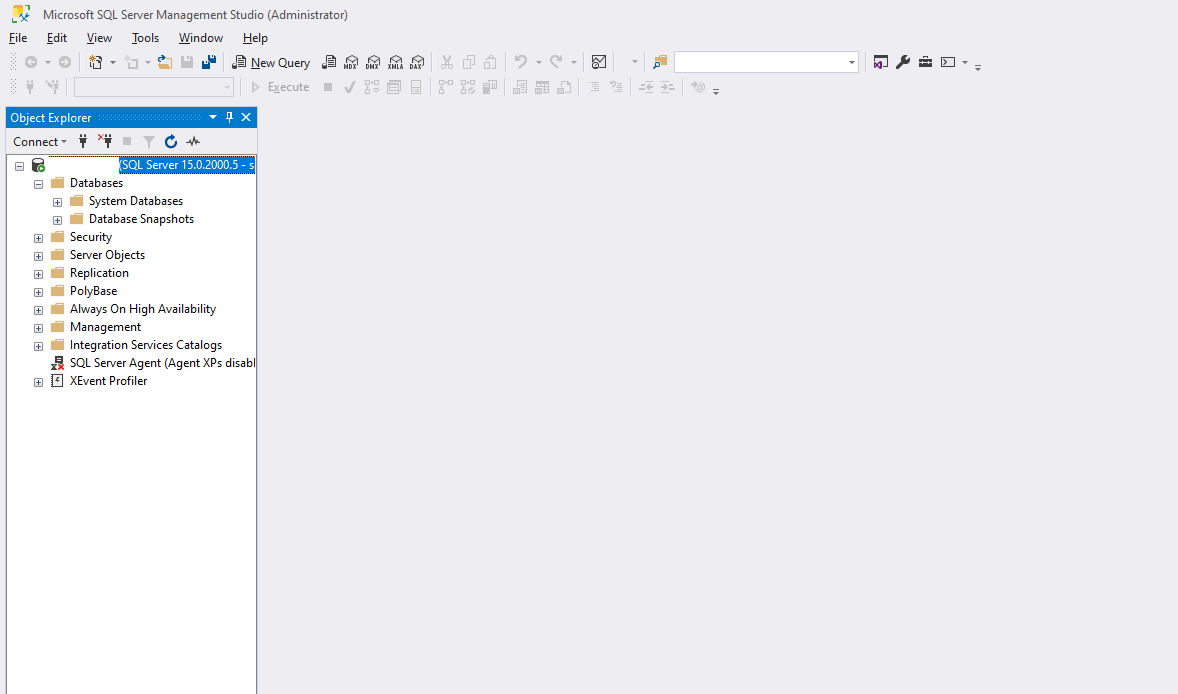The image size is (1178, 694).
Task: Expand the Security node
Action: (38, 237)
